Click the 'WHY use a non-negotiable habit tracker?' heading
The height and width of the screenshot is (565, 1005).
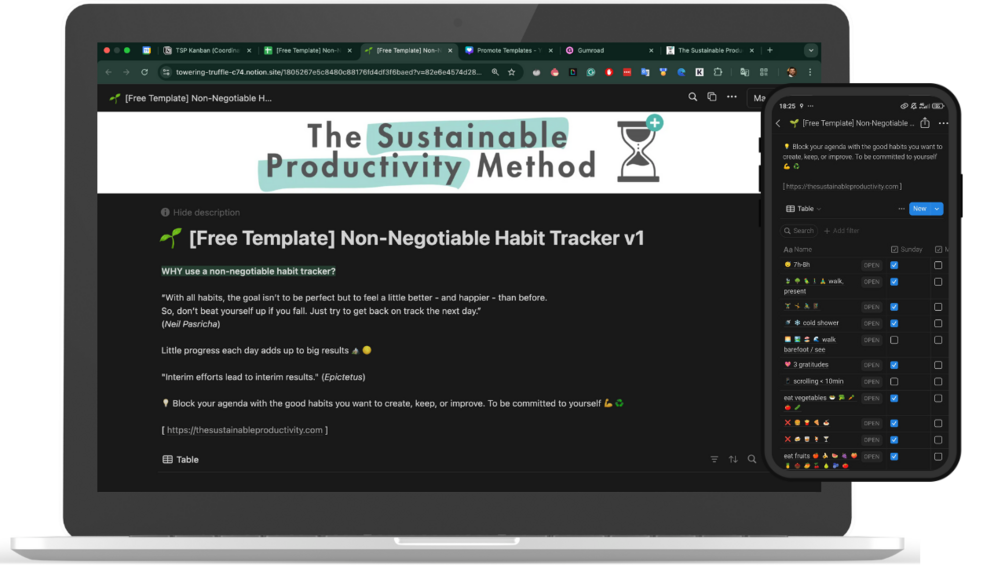pyautogui.click(x=248, y=271)
